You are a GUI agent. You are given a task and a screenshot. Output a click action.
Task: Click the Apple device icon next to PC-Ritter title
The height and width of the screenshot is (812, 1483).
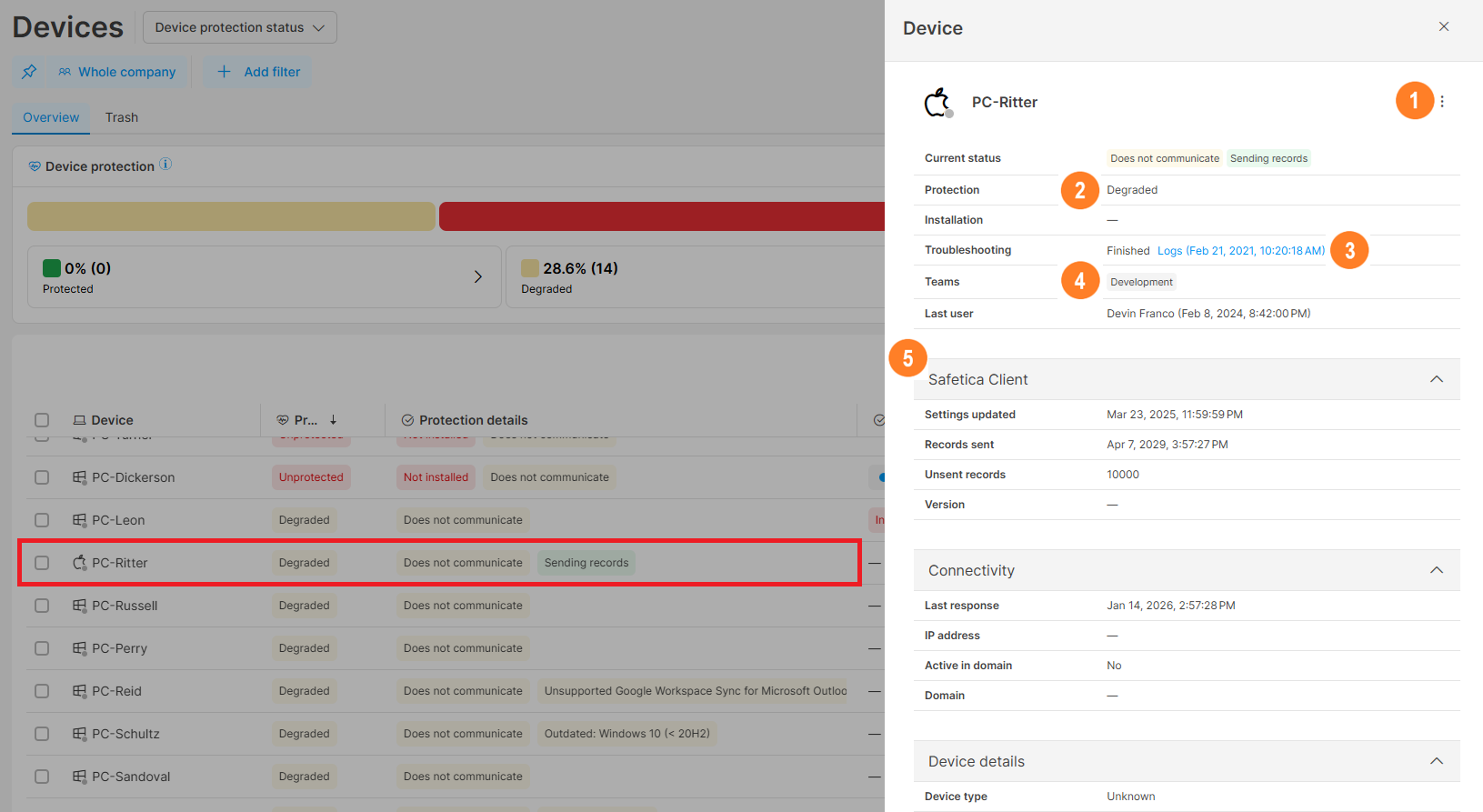pyautogui.click(x=937, y=103)
